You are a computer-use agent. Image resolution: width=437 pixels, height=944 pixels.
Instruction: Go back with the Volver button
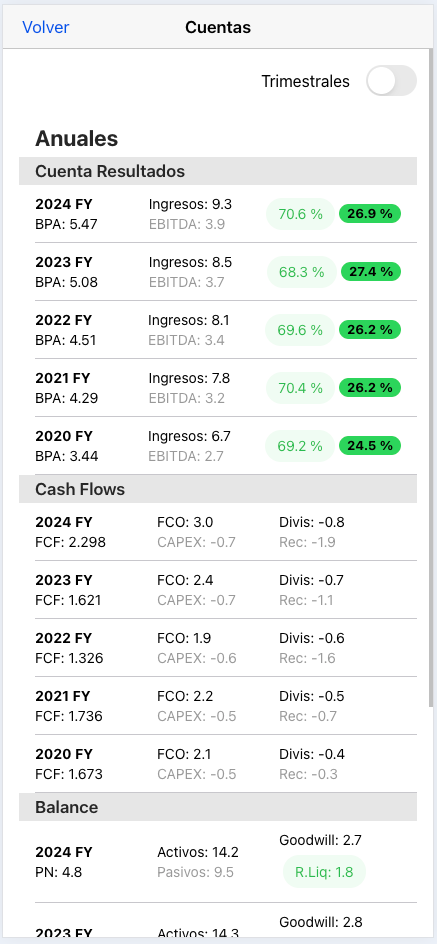tap(46, 27)
